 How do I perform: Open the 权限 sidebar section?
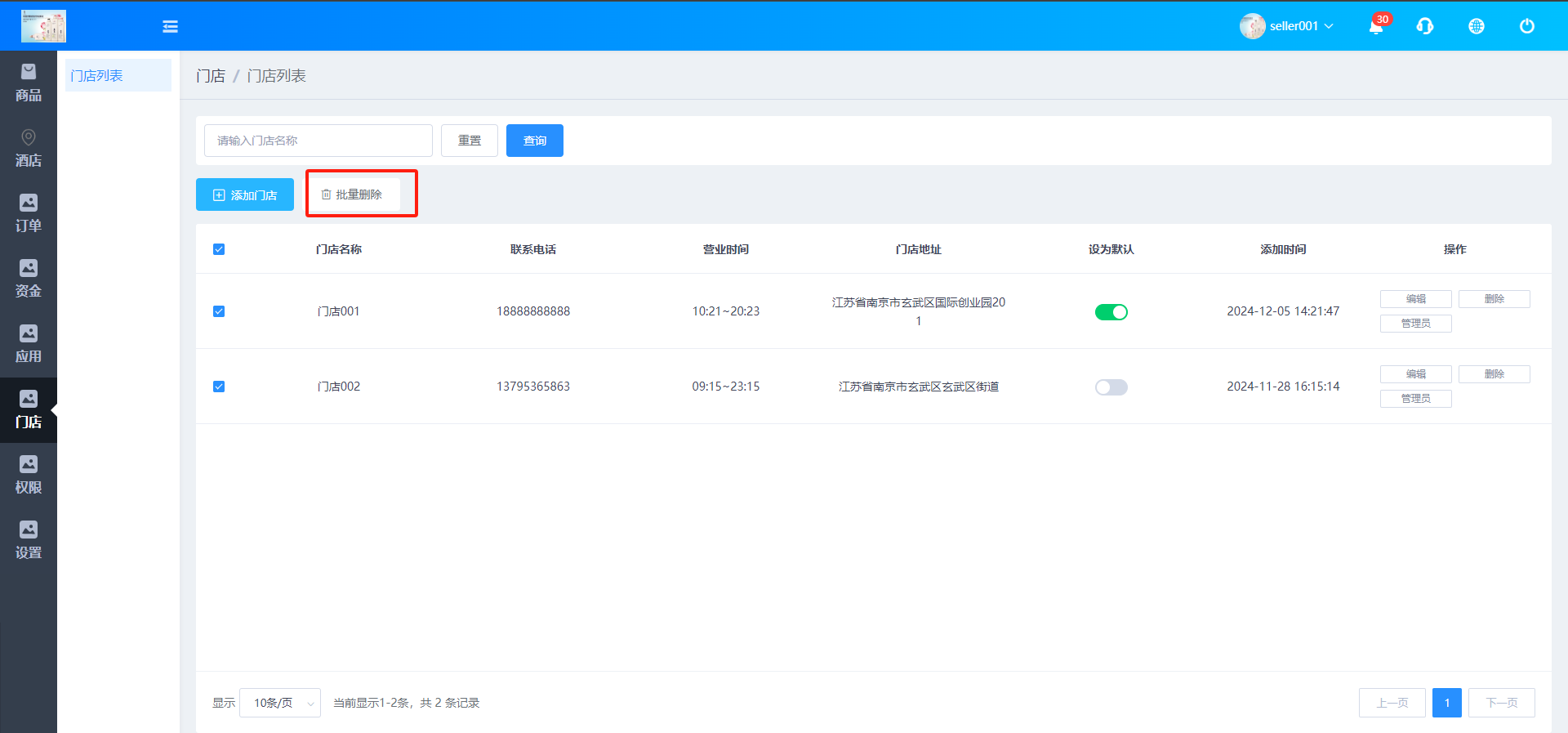pos(29,476)
